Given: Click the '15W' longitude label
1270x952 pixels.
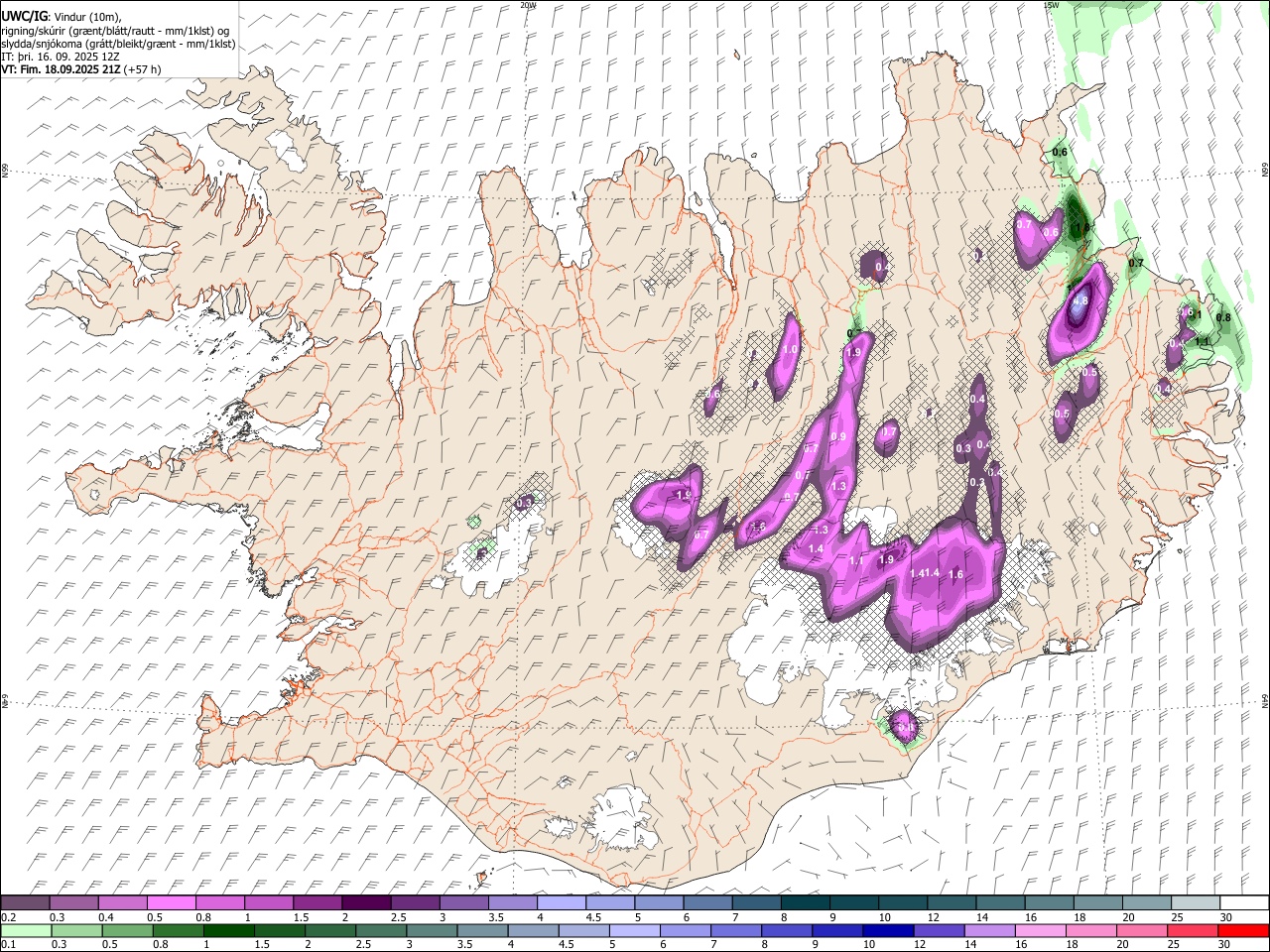Looking at the screenshot, I should 1051,5.
